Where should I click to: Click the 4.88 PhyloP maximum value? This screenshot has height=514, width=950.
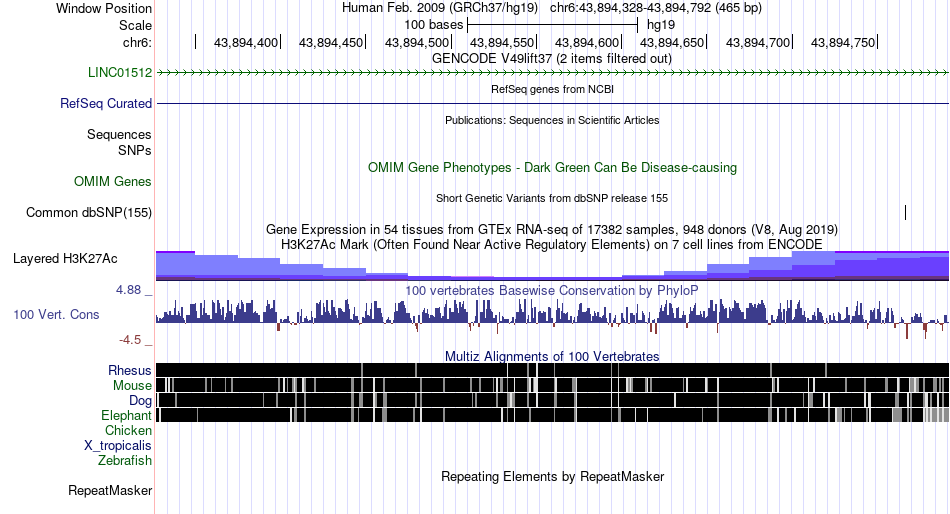[128, 290]
